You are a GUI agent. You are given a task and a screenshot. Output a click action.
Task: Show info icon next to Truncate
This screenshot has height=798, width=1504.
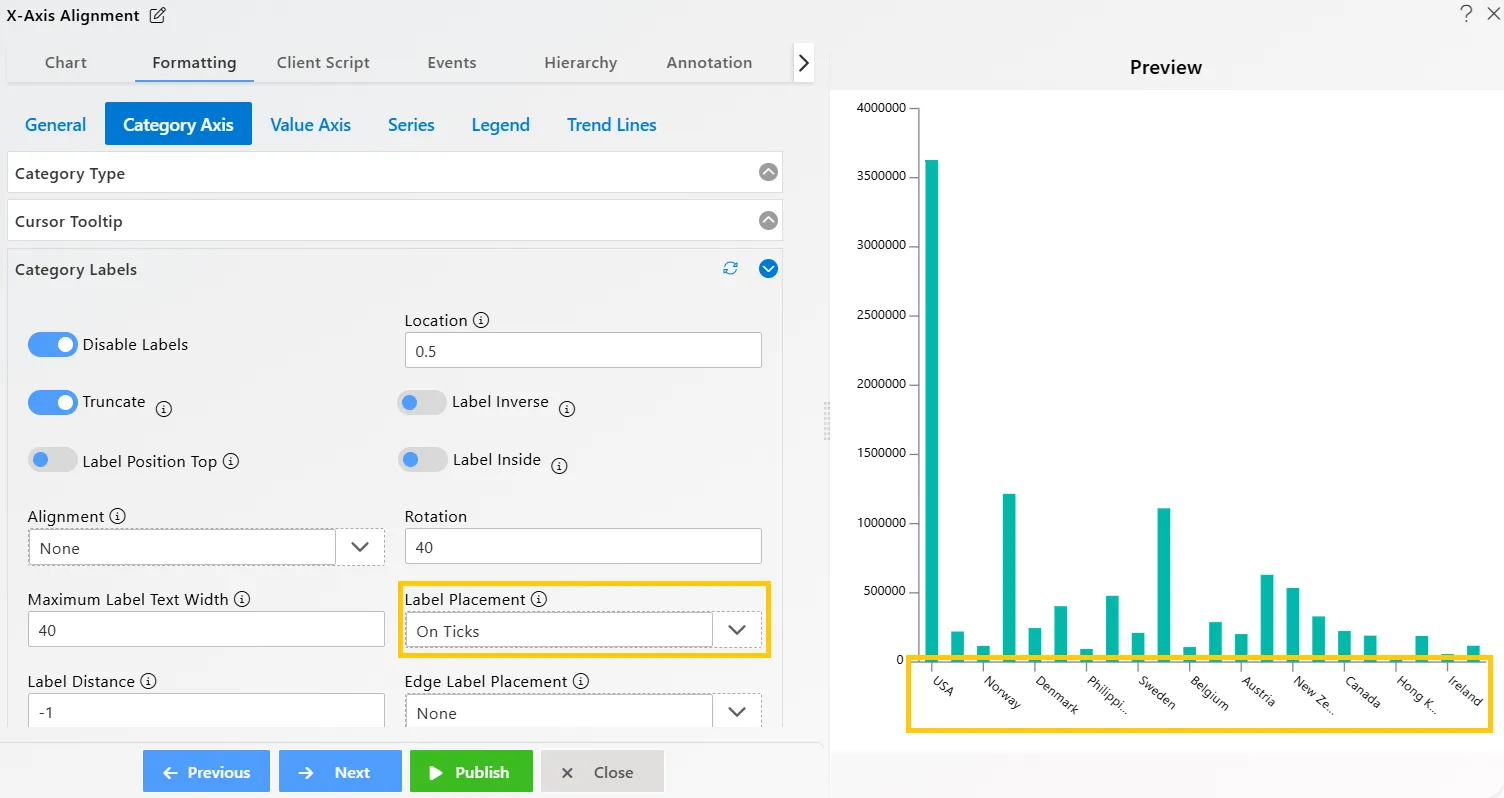click(165, 409)
